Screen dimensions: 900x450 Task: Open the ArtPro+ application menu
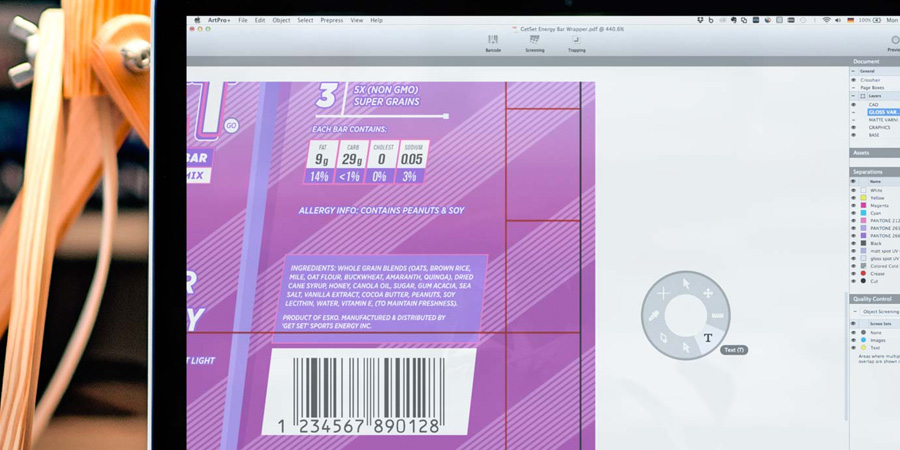click(x=219, y=20)
